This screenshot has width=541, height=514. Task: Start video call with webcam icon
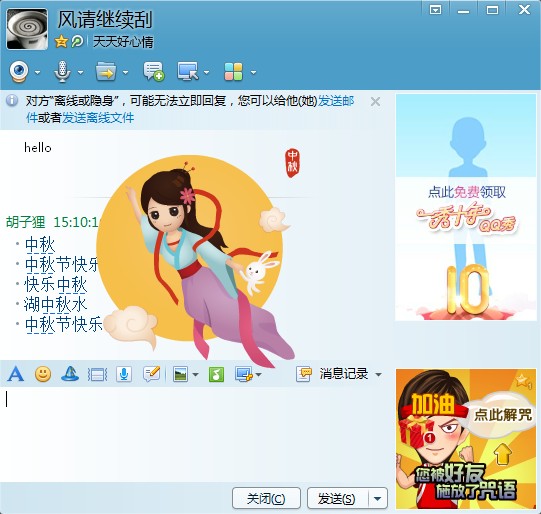click(19, 72)
